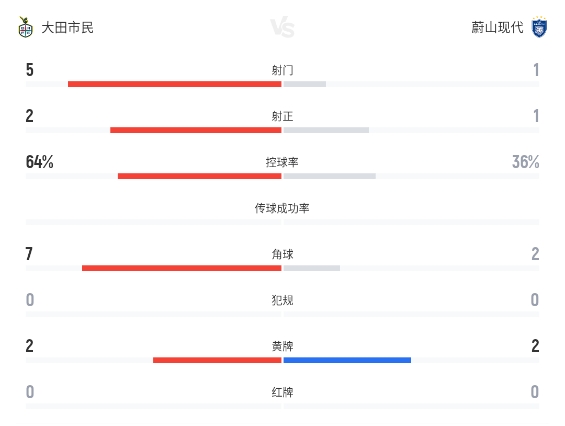This screenshot has height=426, width=565.
Task: Click the red 黄牌 yellow card bar
Action: click(217, 360)
